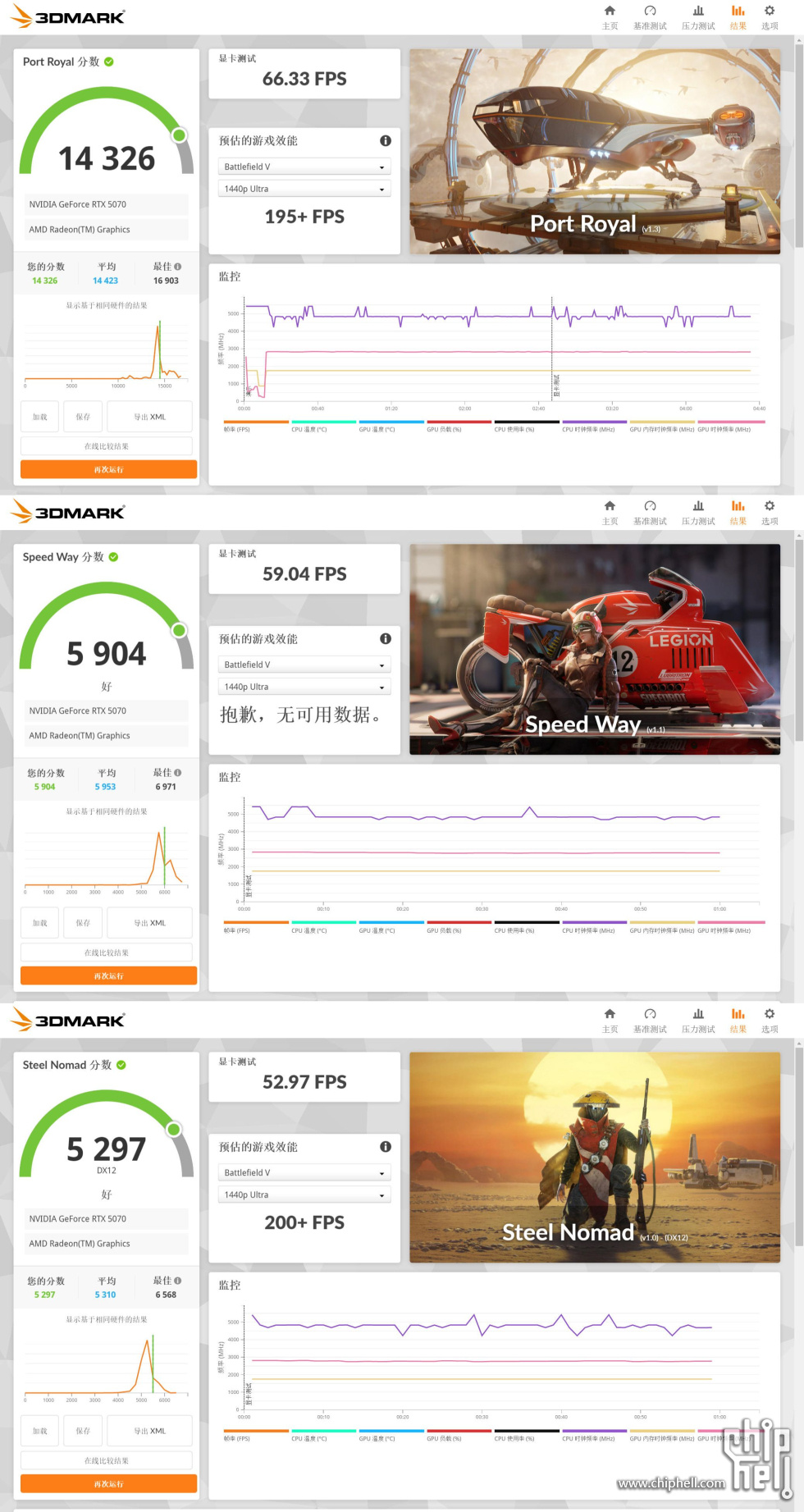Screen dimensions: 804x1512
Task: Open benchmarks gauge icon in Speed Way window
Action: pos(650,506)
